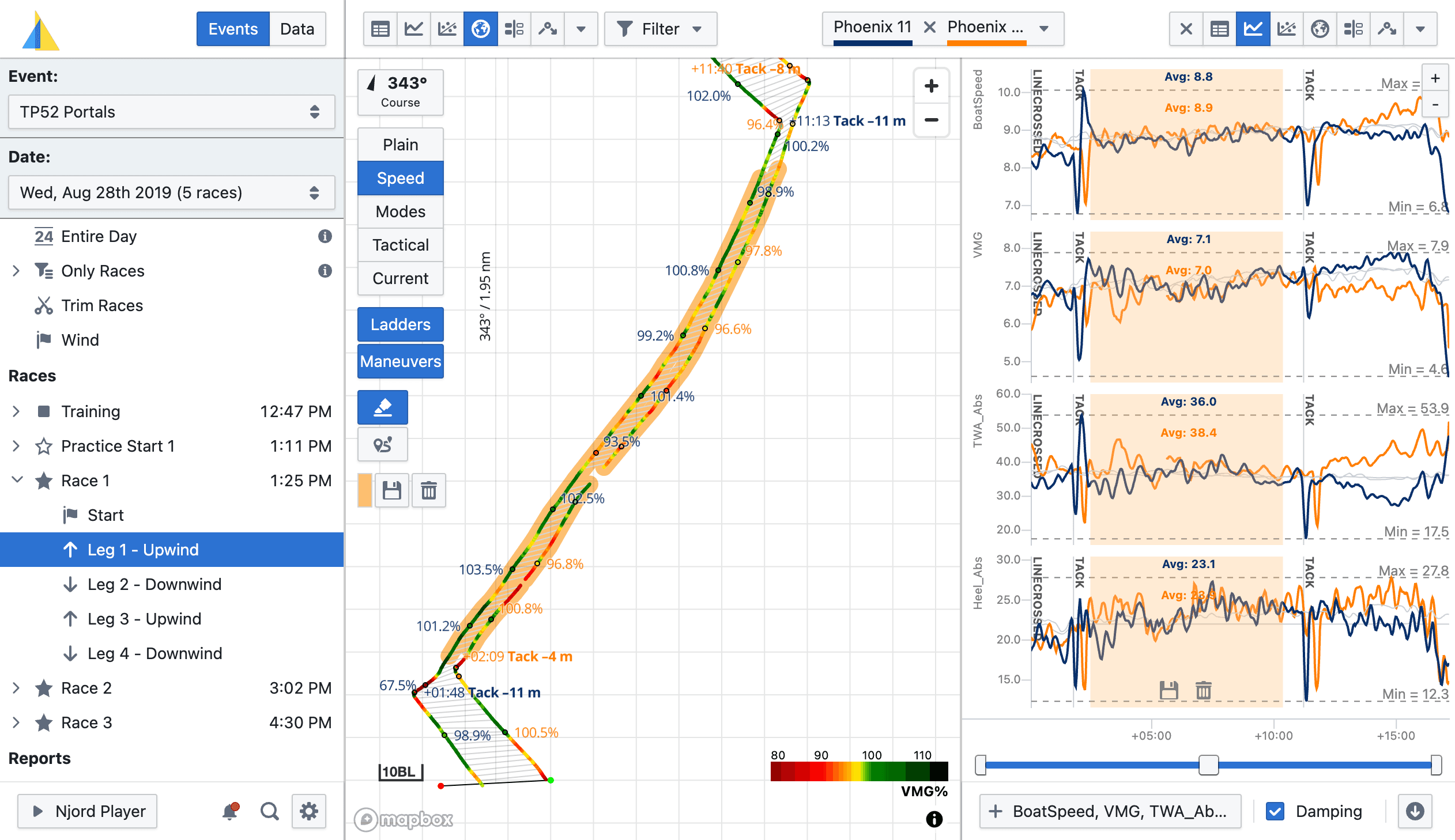The width and height of the screenshot is (1455, 840).
Task: Switch to the map globe view
Action: tap(480, 28)
